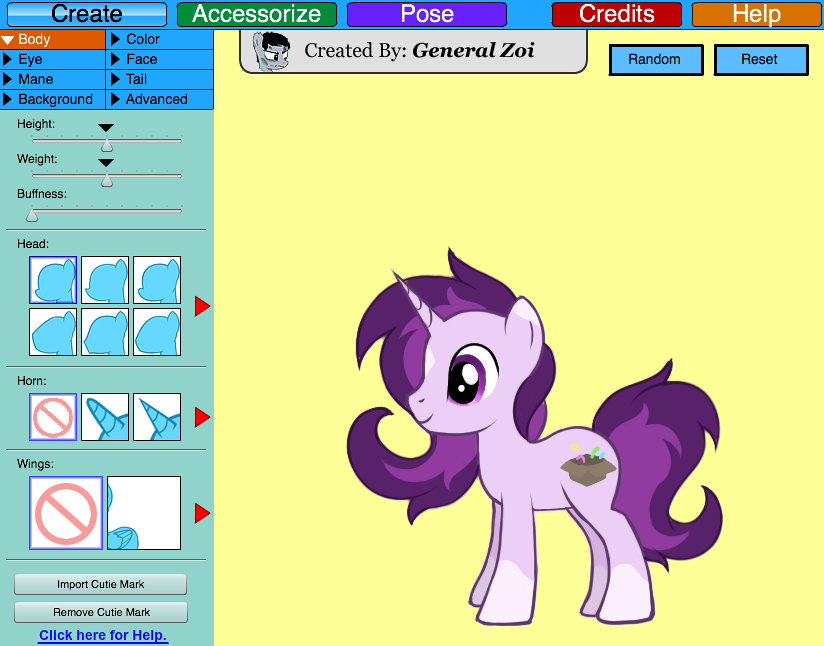Click the Height slider handle
The width and height of the screenshot is (824, 646).
tap(107, 145)
